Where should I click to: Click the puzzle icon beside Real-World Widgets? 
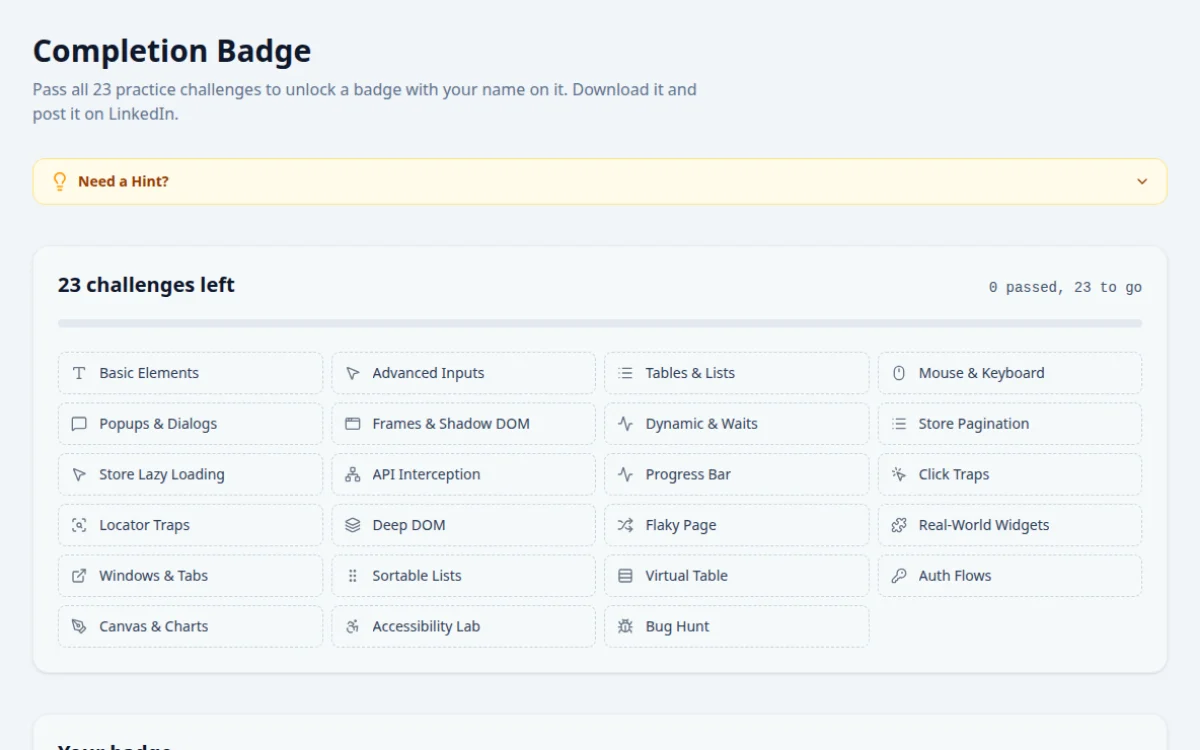click(898, 525)
